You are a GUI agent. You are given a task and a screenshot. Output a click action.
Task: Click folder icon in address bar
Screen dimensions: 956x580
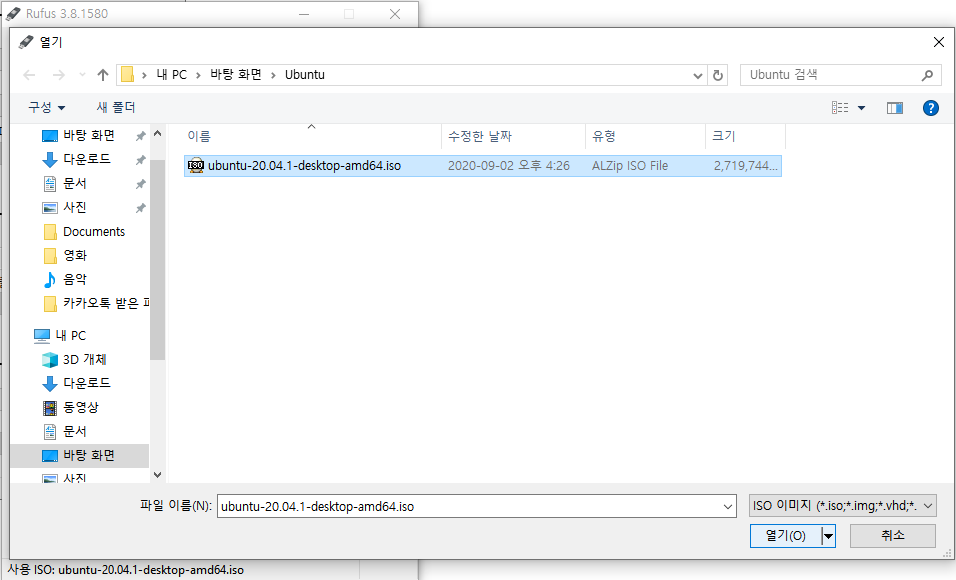pos(127,75)
